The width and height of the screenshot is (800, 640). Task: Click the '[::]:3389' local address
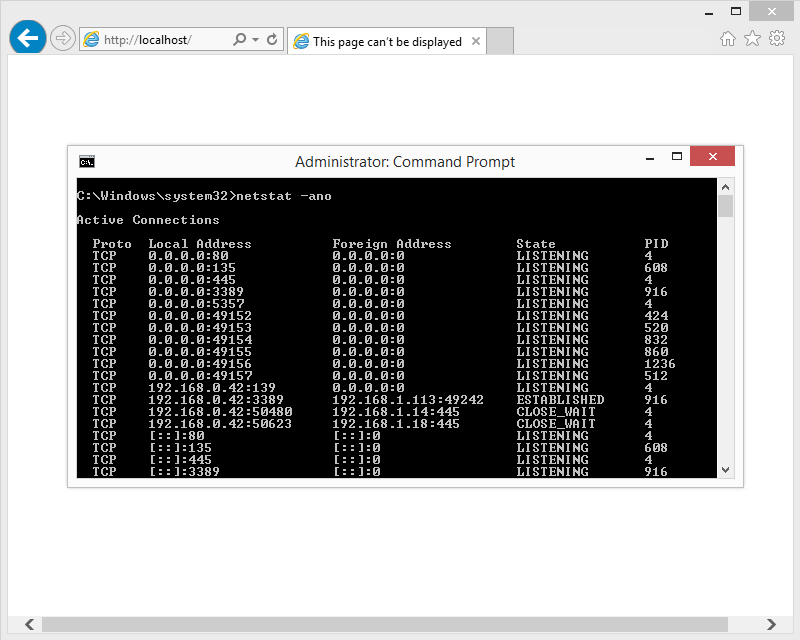tap(184, 472)
